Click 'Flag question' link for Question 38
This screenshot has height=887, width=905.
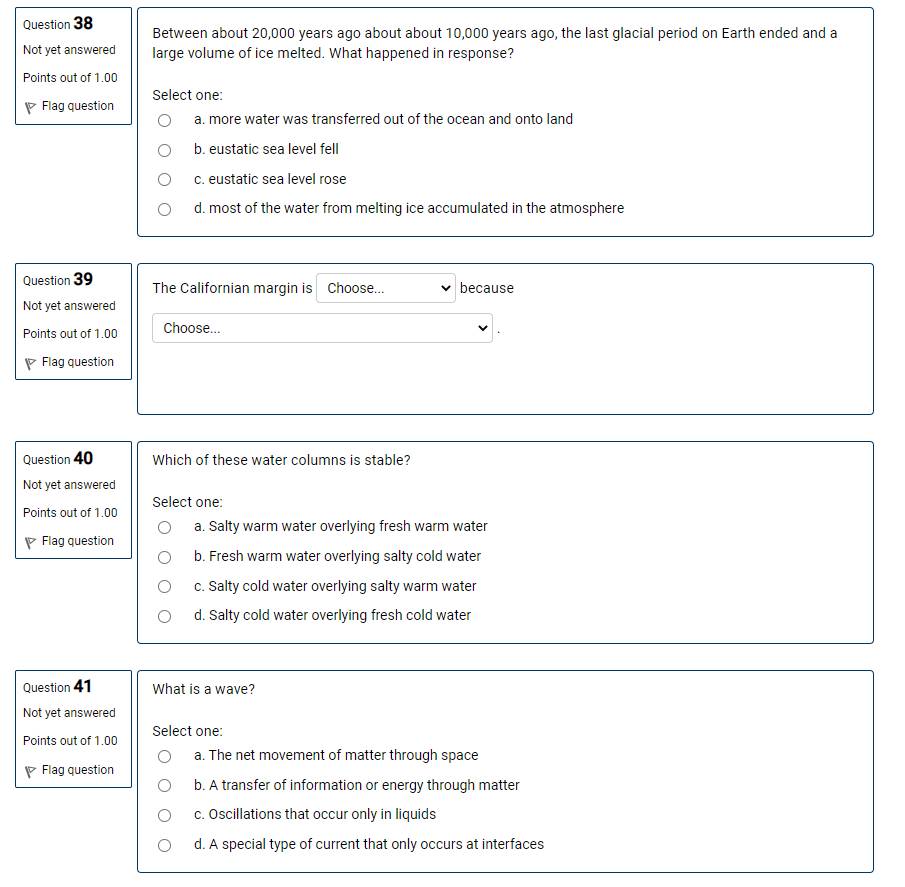[x=77, y=106]
